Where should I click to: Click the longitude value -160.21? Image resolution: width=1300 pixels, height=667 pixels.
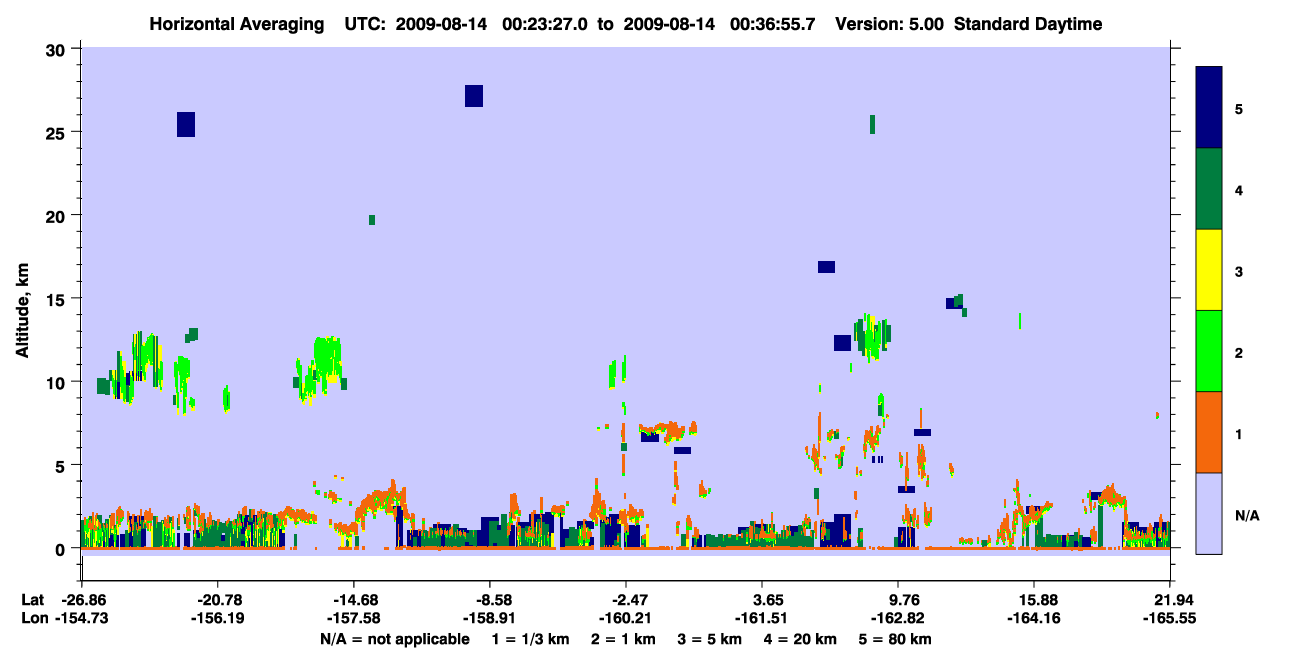click(x=626, y=619)
